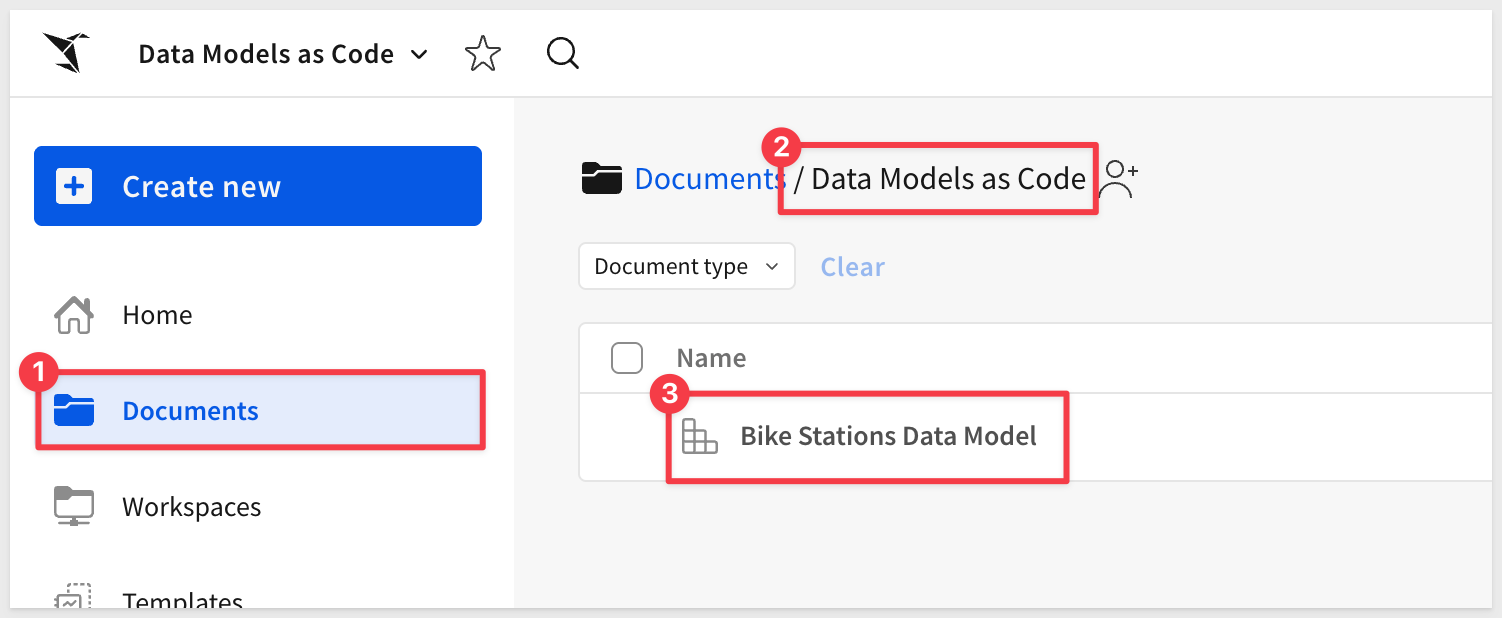Toggle the select-all checkbox by Name

click(x=627, y=358)
